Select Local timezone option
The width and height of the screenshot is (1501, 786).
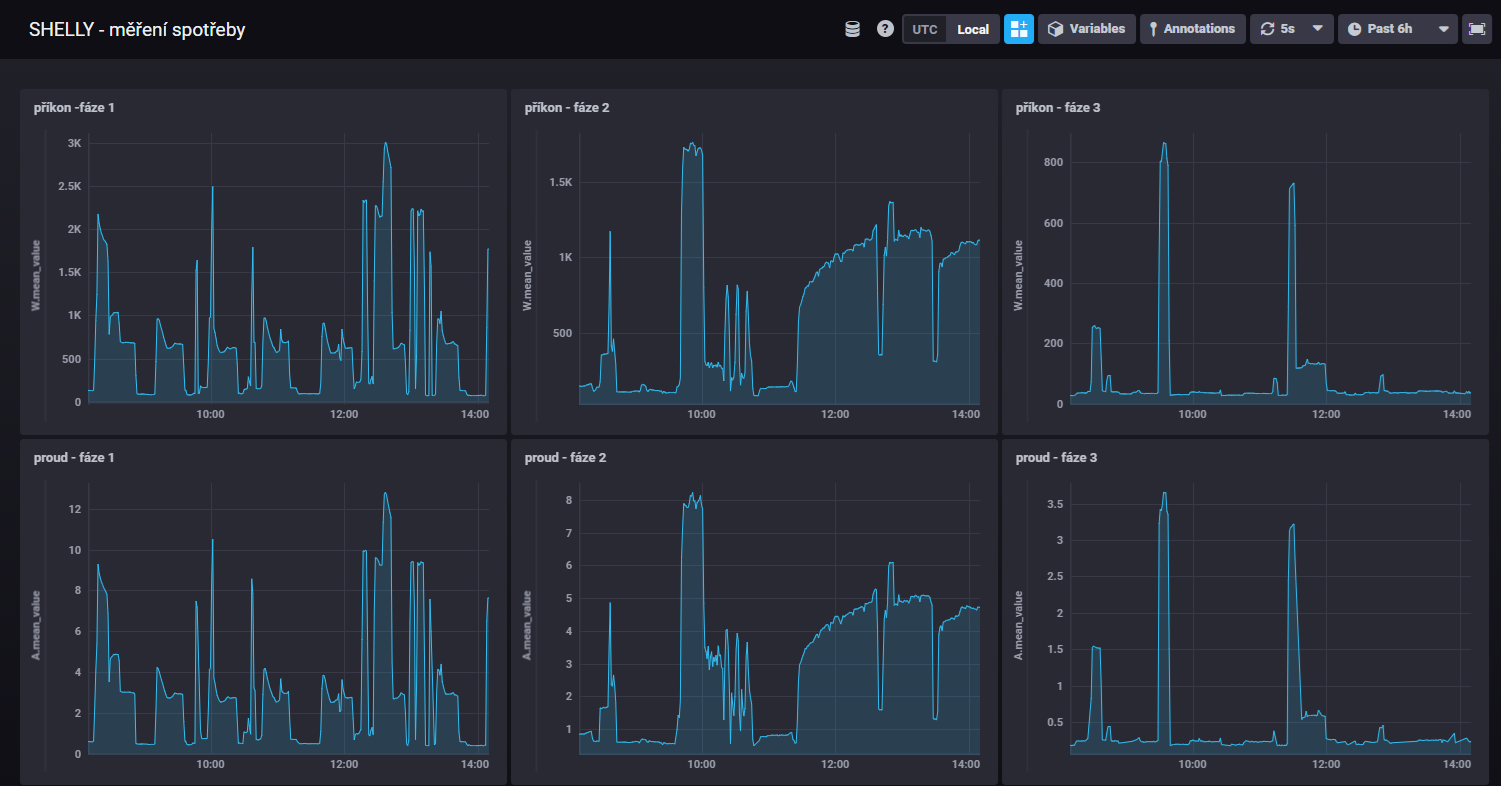[x=973, y=29]
